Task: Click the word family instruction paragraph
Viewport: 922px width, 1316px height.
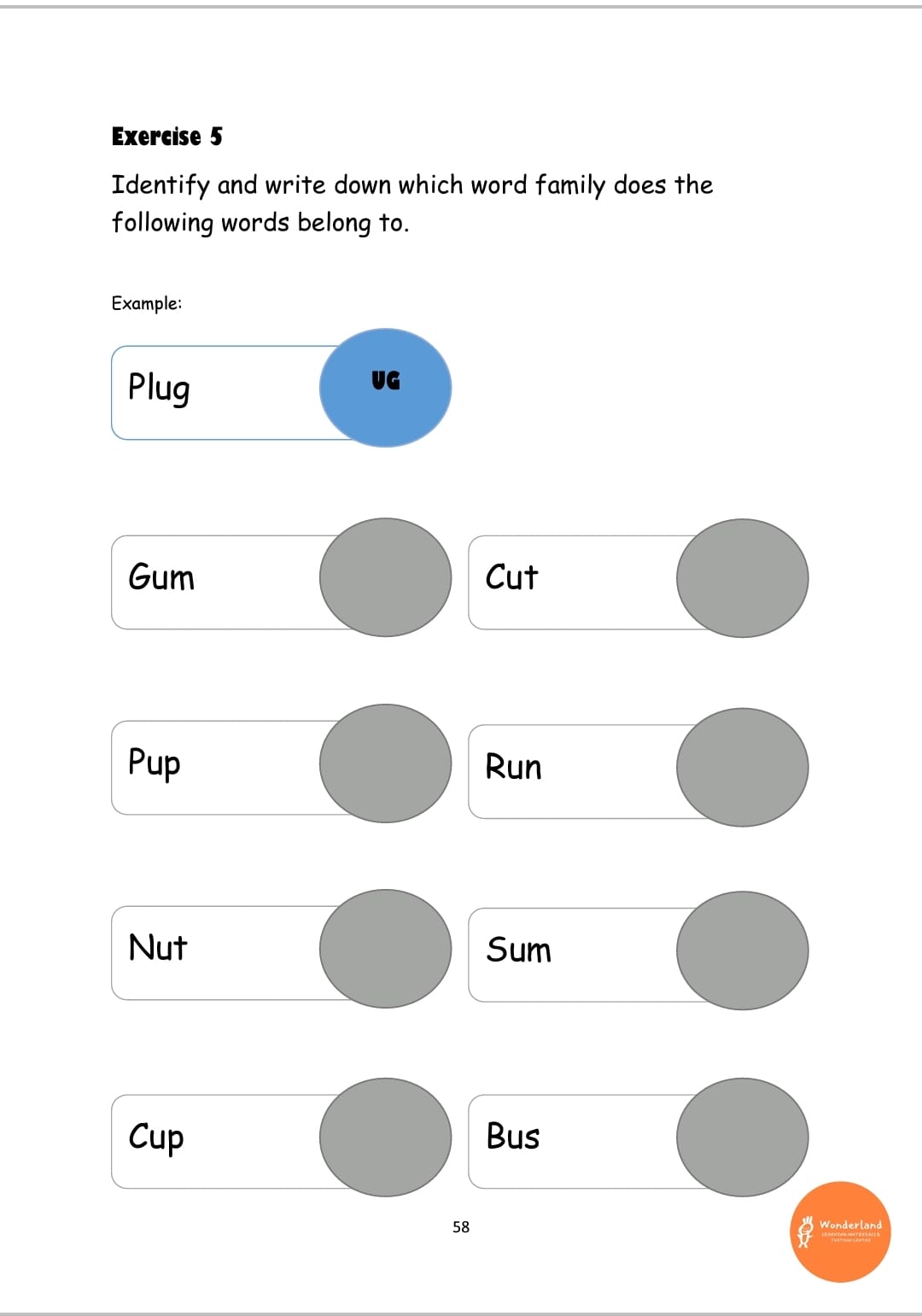Action: pos(412,204)
